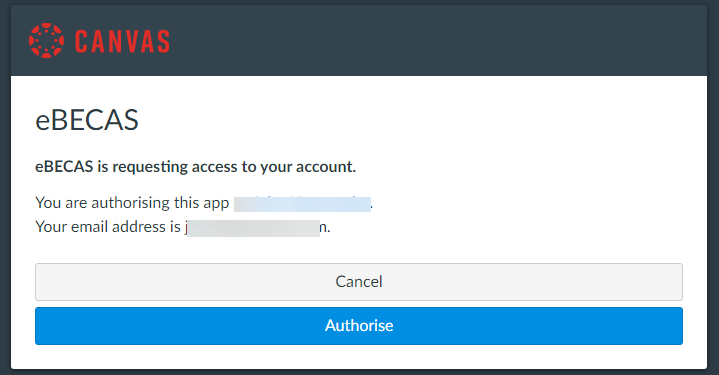
Task: Click the white space between text and Cancel button
Action: point(359,250)
